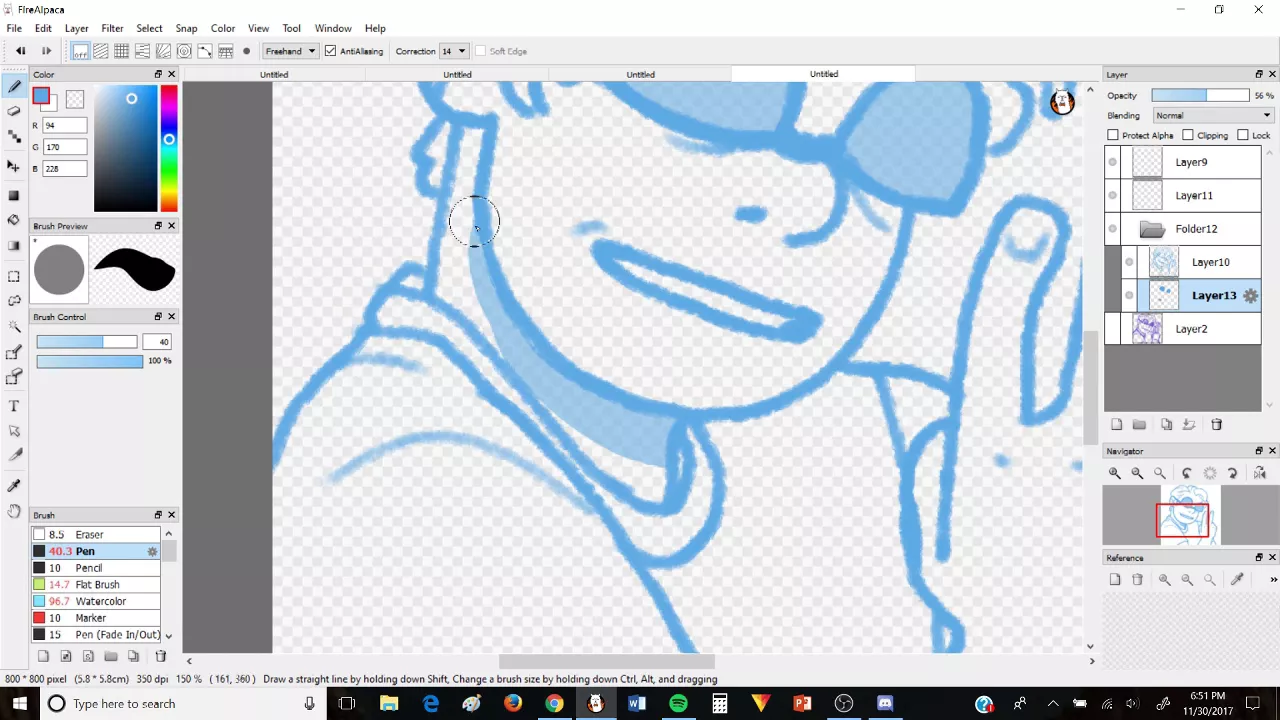The image size is (1280, 720).
Task: Open the Filter menu
Action: [112, 28]
